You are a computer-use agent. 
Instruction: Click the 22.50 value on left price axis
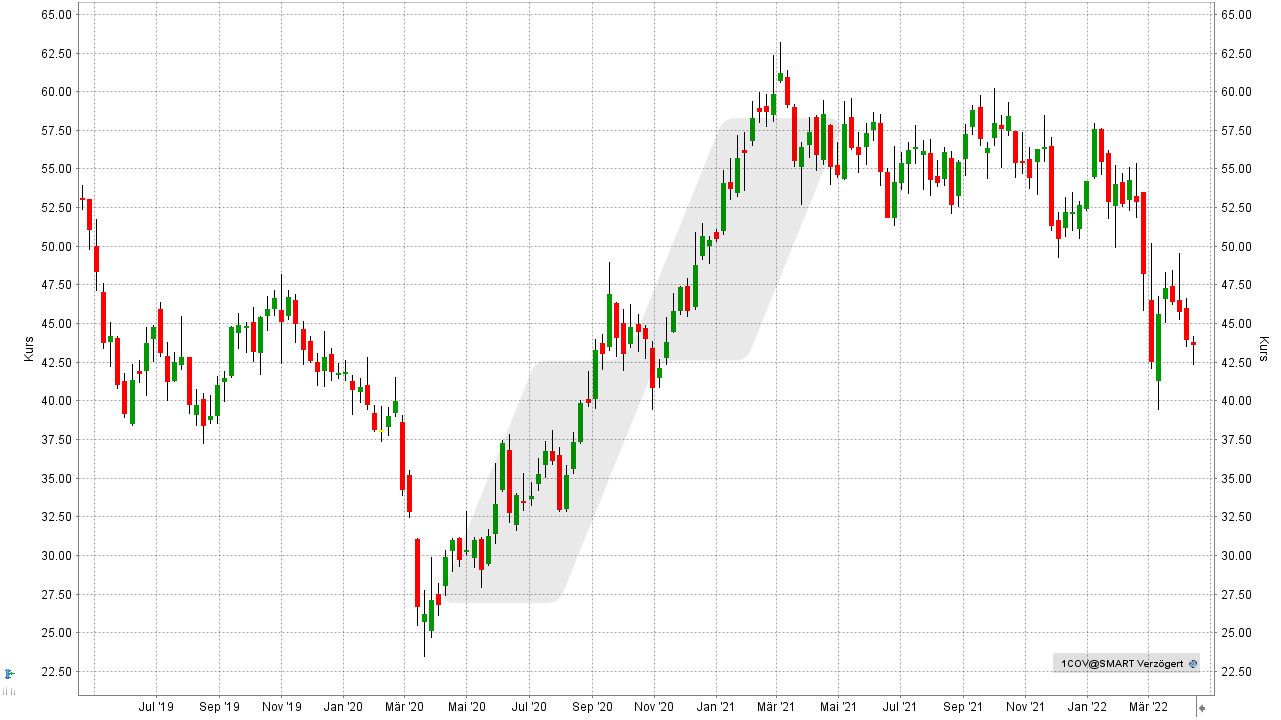pyautogui.click(x=57, y=672)
